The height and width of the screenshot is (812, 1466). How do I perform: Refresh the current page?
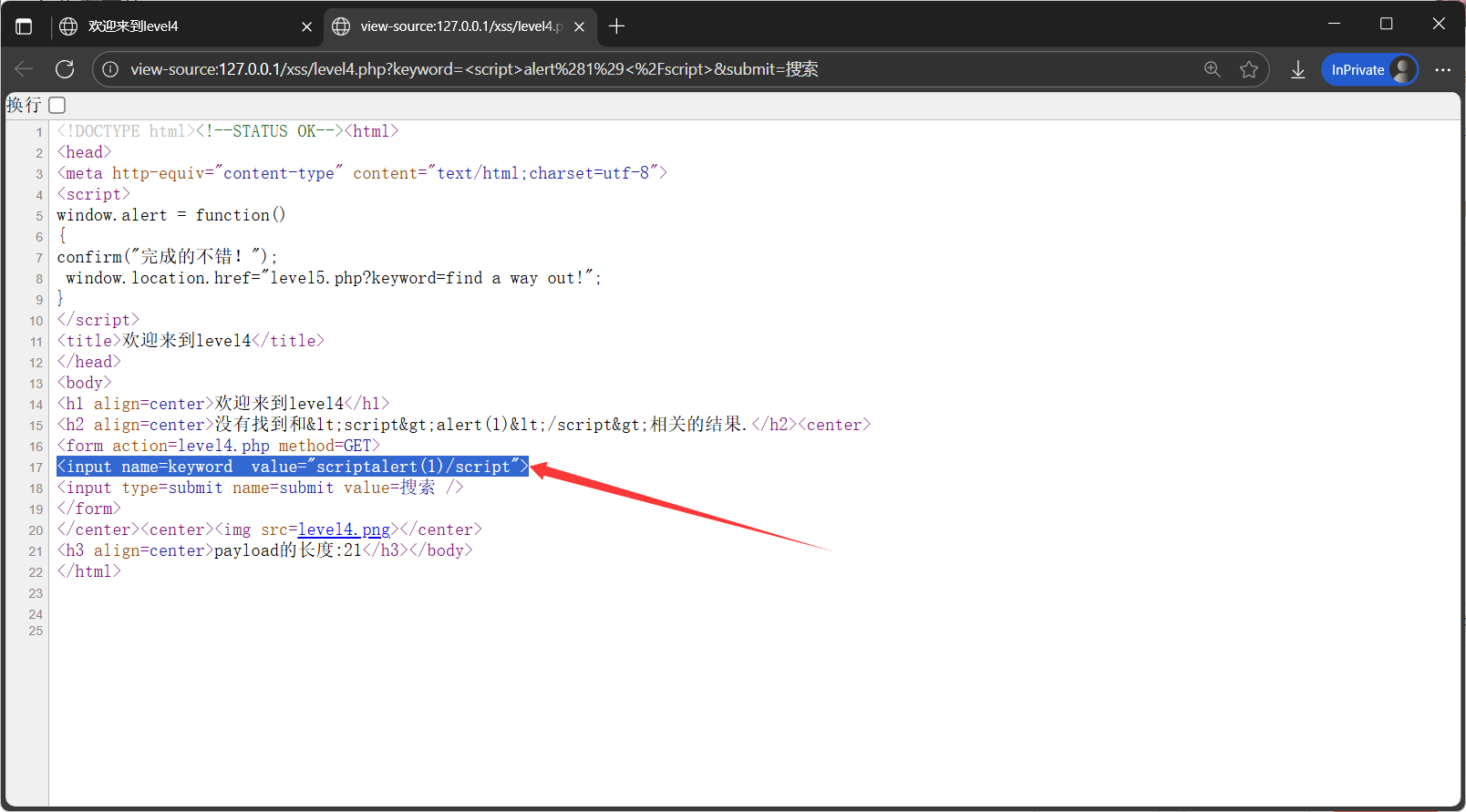point(65,69)
